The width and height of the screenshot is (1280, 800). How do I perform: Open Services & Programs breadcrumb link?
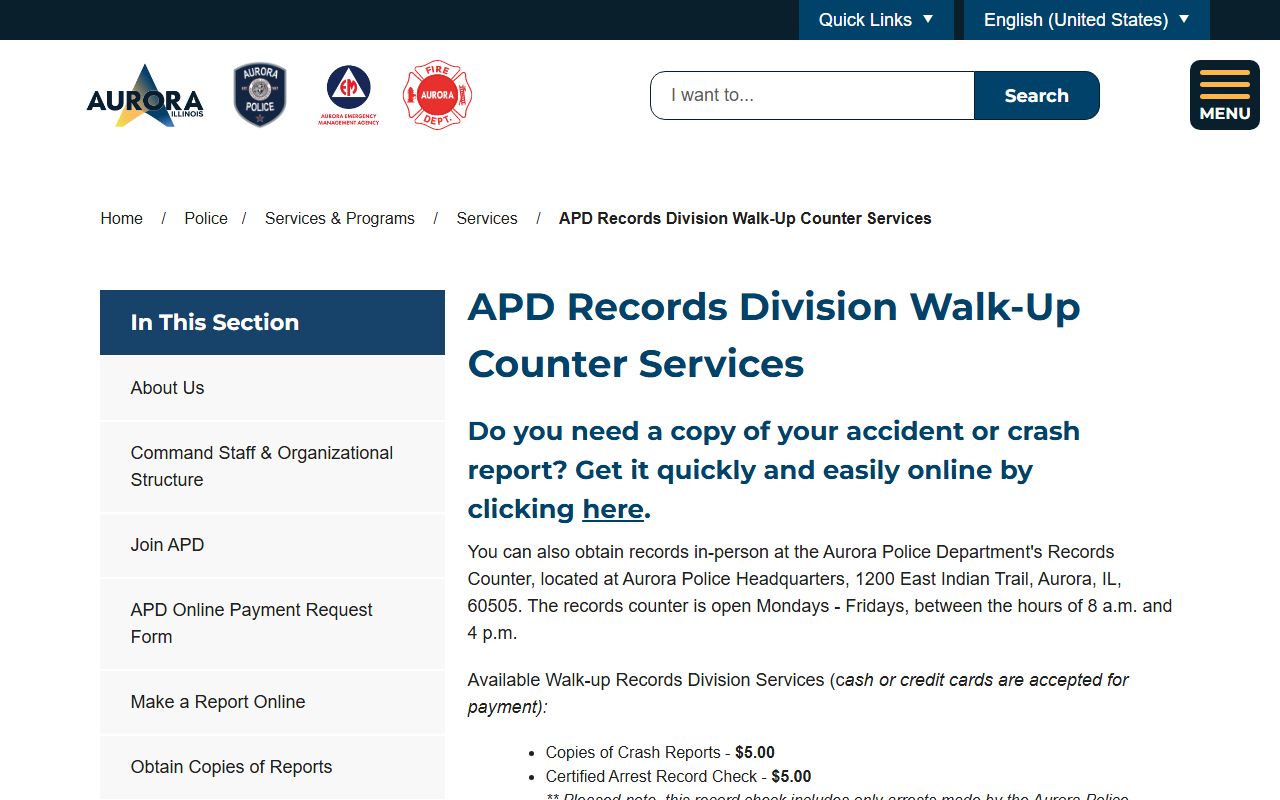point(340,218)
